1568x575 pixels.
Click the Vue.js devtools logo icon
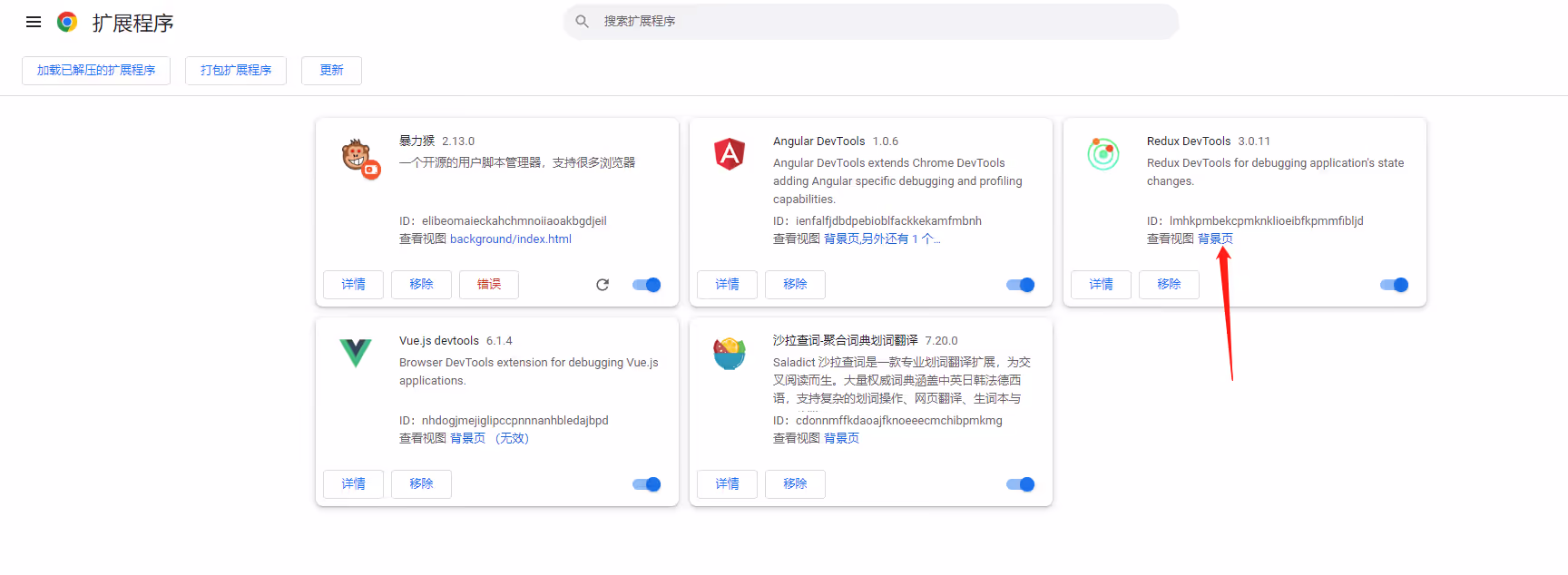point(356,352)
